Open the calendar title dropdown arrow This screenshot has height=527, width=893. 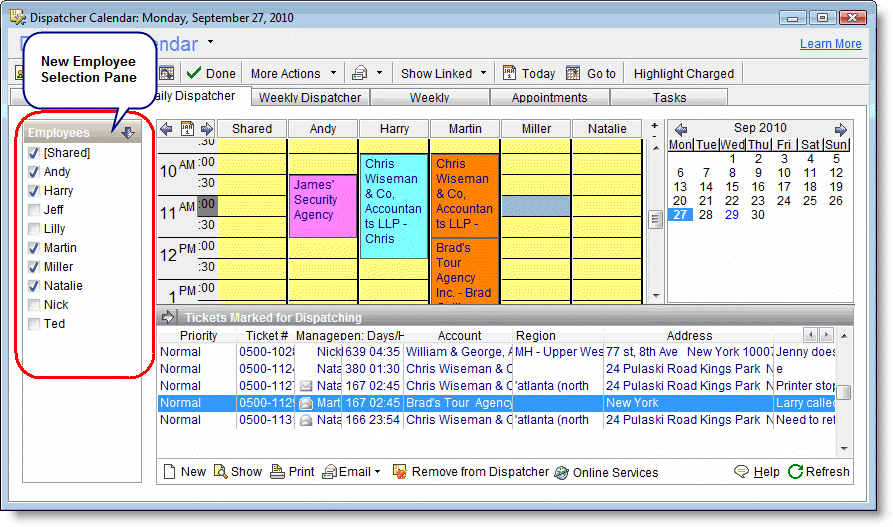tap(210, 42)
